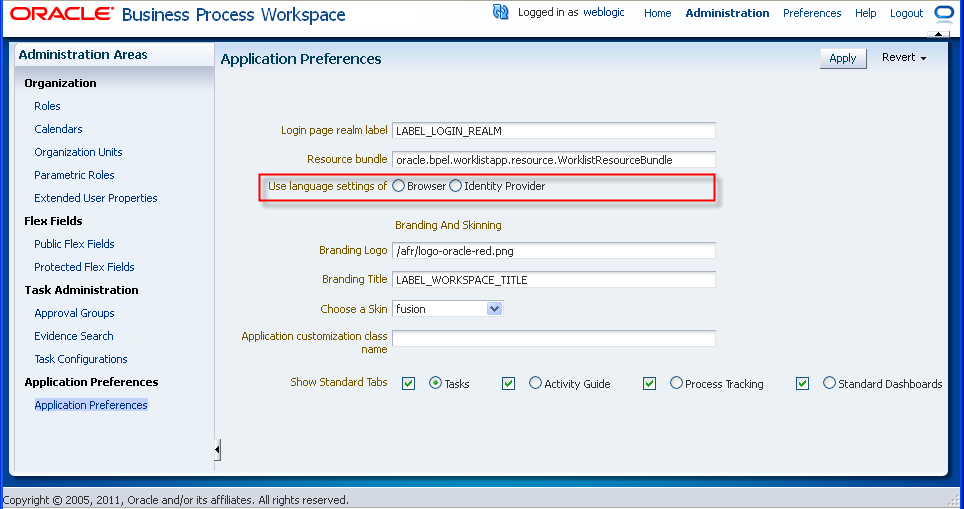
Task: Click the Application Preferences bold section heading in sidebar
Action: [92, 382]
